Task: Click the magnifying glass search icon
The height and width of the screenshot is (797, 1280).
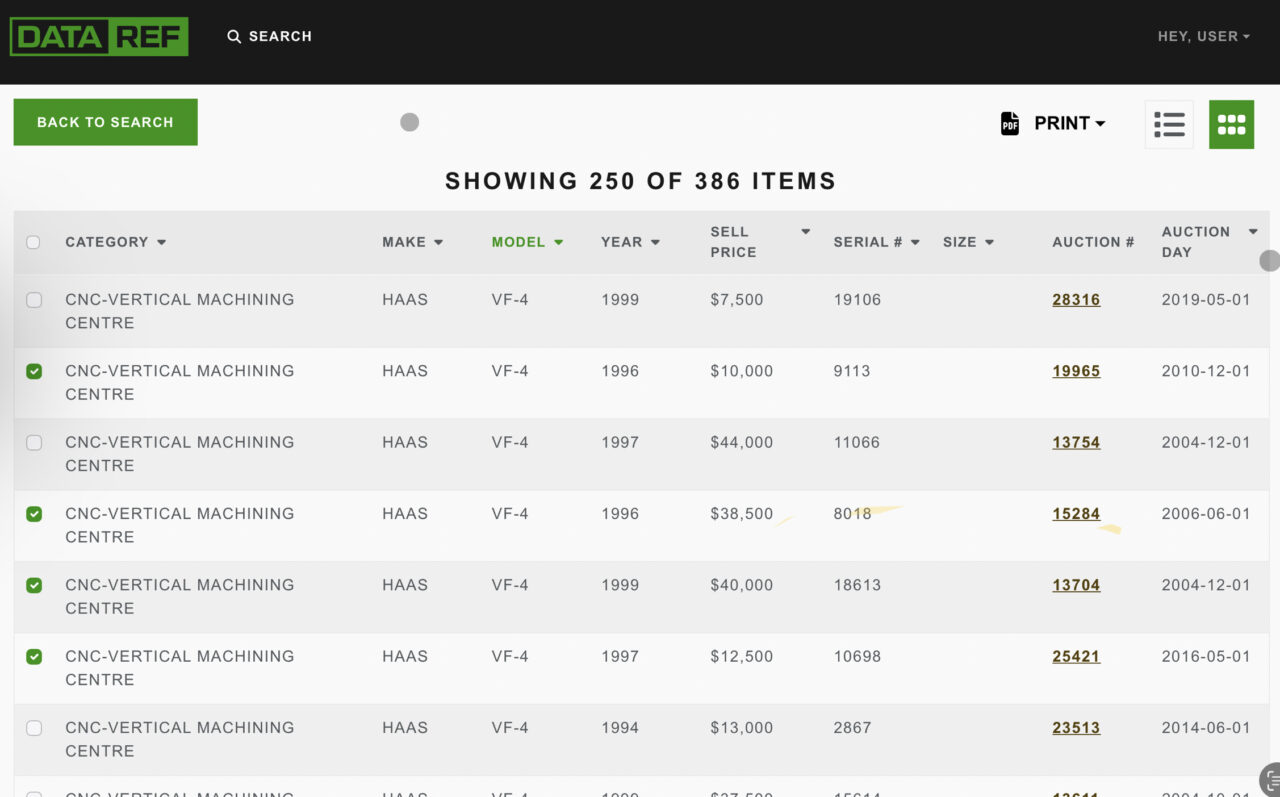Action: click(x=232, y=36)
